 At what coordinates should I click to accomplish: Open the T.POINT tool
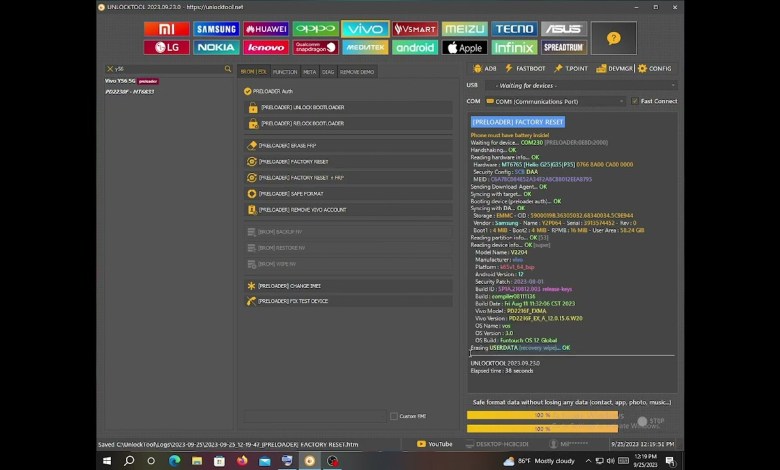[x=571, y=69]
